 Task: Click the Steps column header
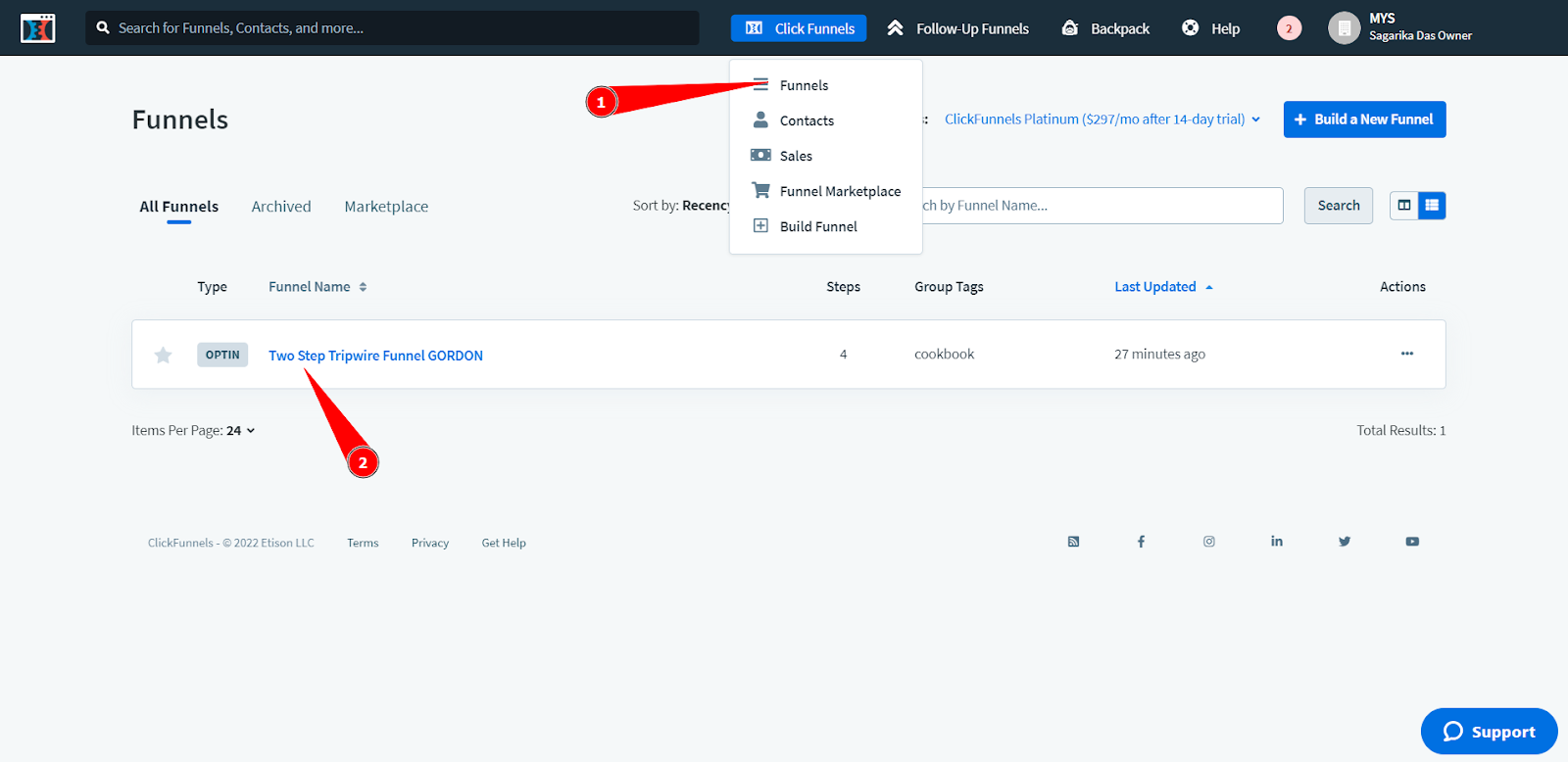pyautogui.click(x=843, y=287)
